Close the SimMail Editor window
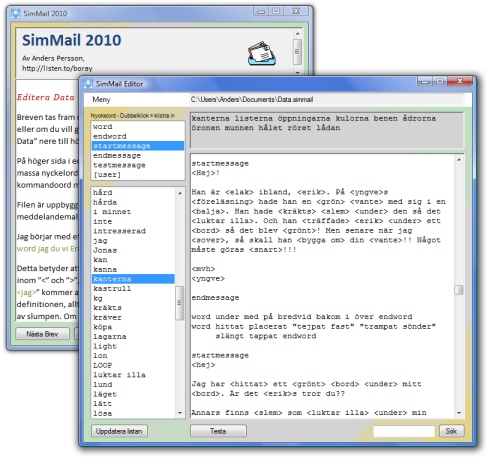The height and width of the screenshot is (457, 486). [460, 81]
